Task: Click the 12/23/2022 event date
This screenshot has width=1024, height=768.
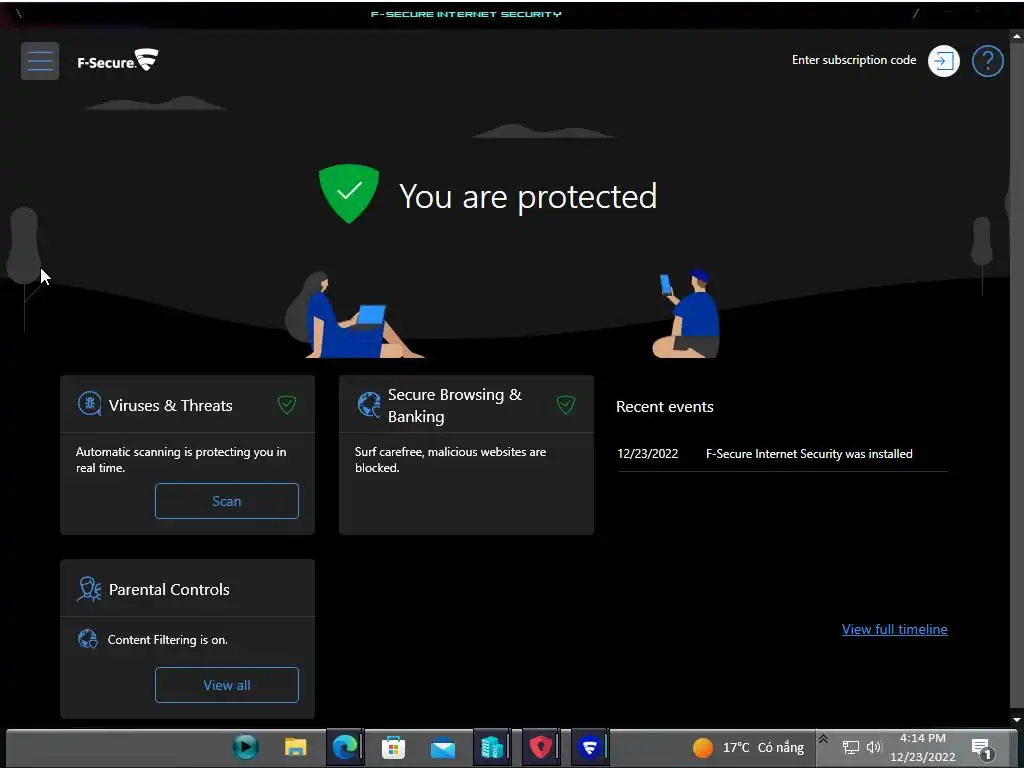Action: tap(648, 454)
